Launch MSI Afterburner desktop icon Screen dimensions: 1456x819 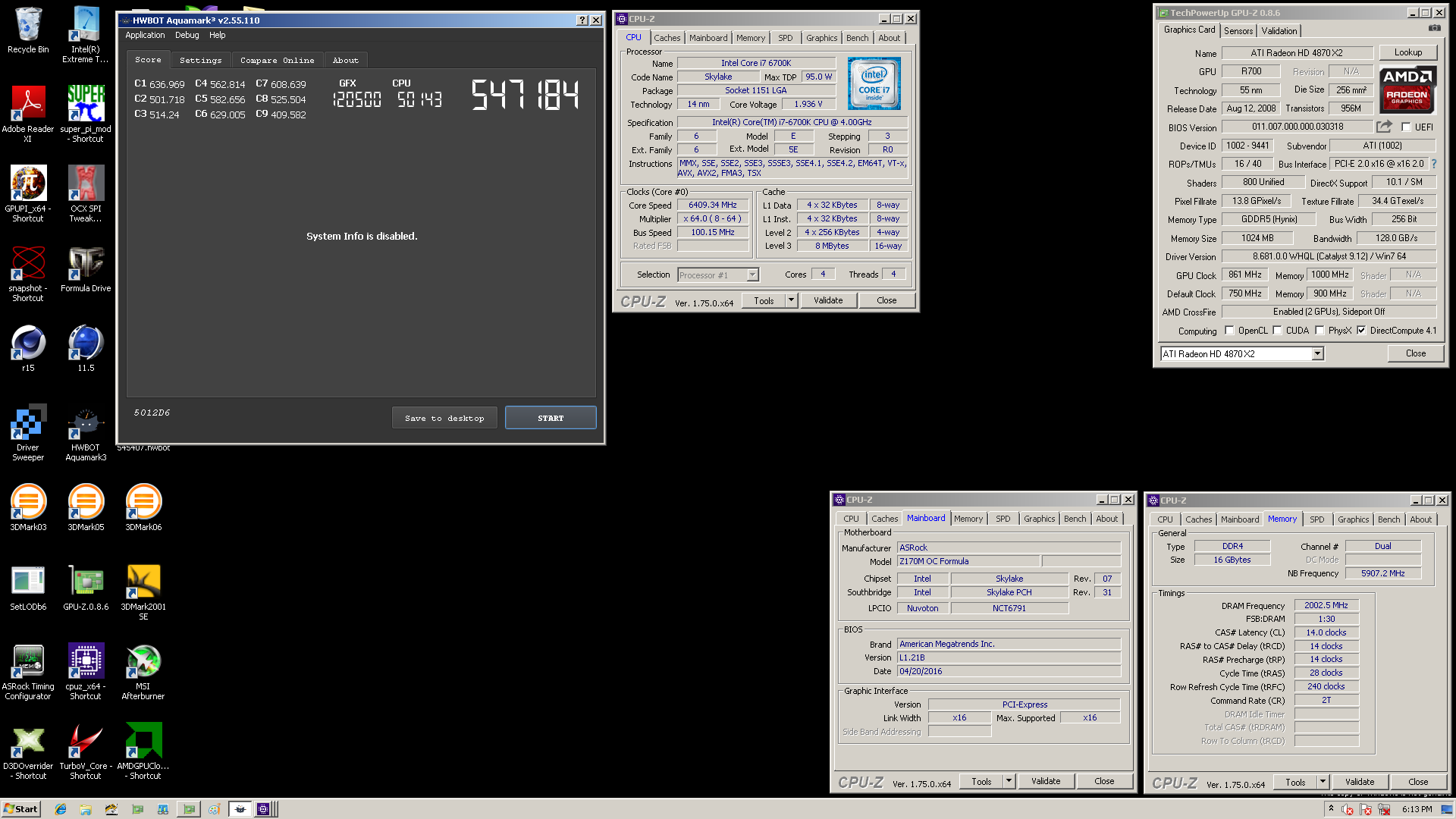(143, 671)
